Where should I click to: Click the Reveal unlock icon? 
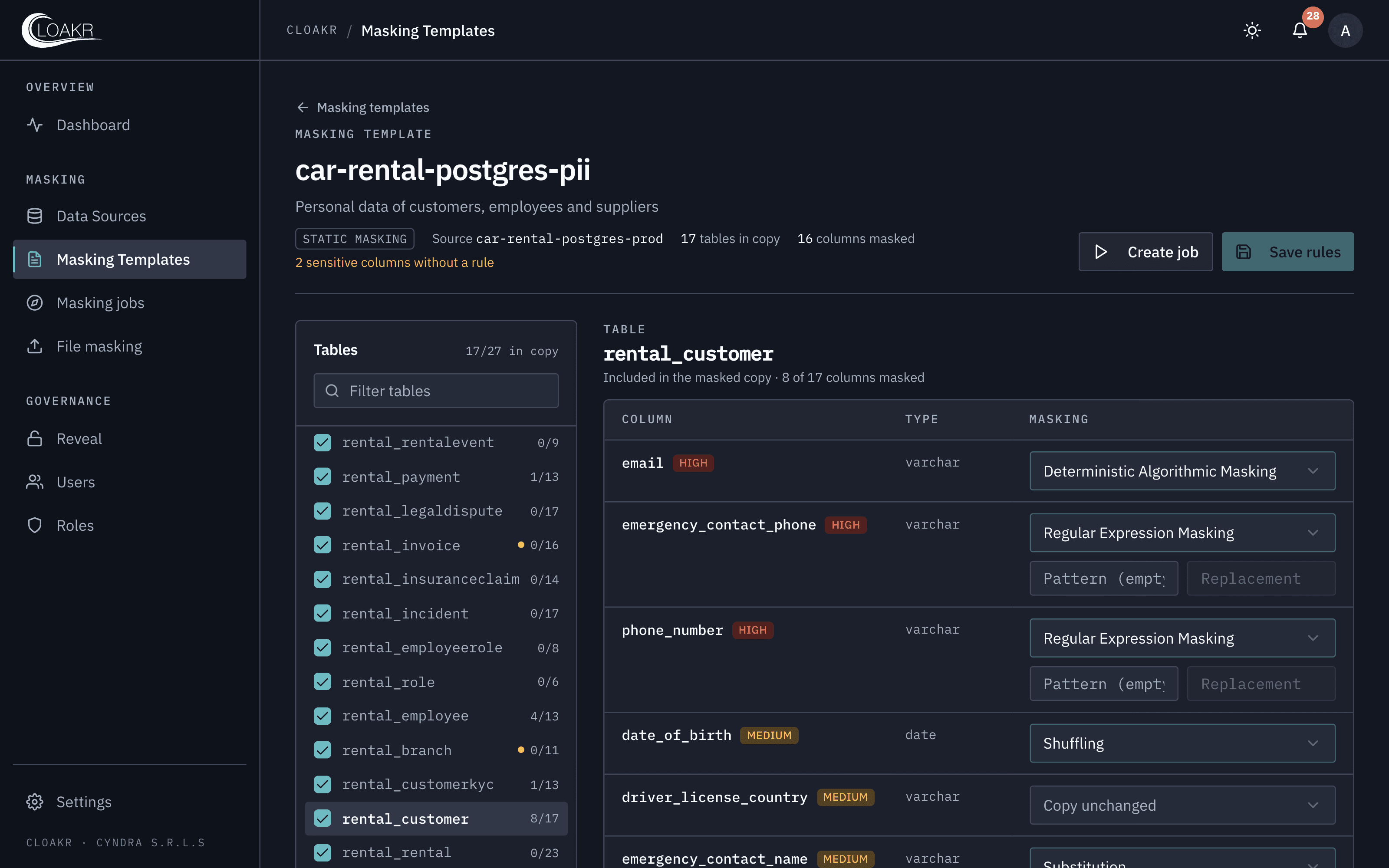click(x=35, y=439)
